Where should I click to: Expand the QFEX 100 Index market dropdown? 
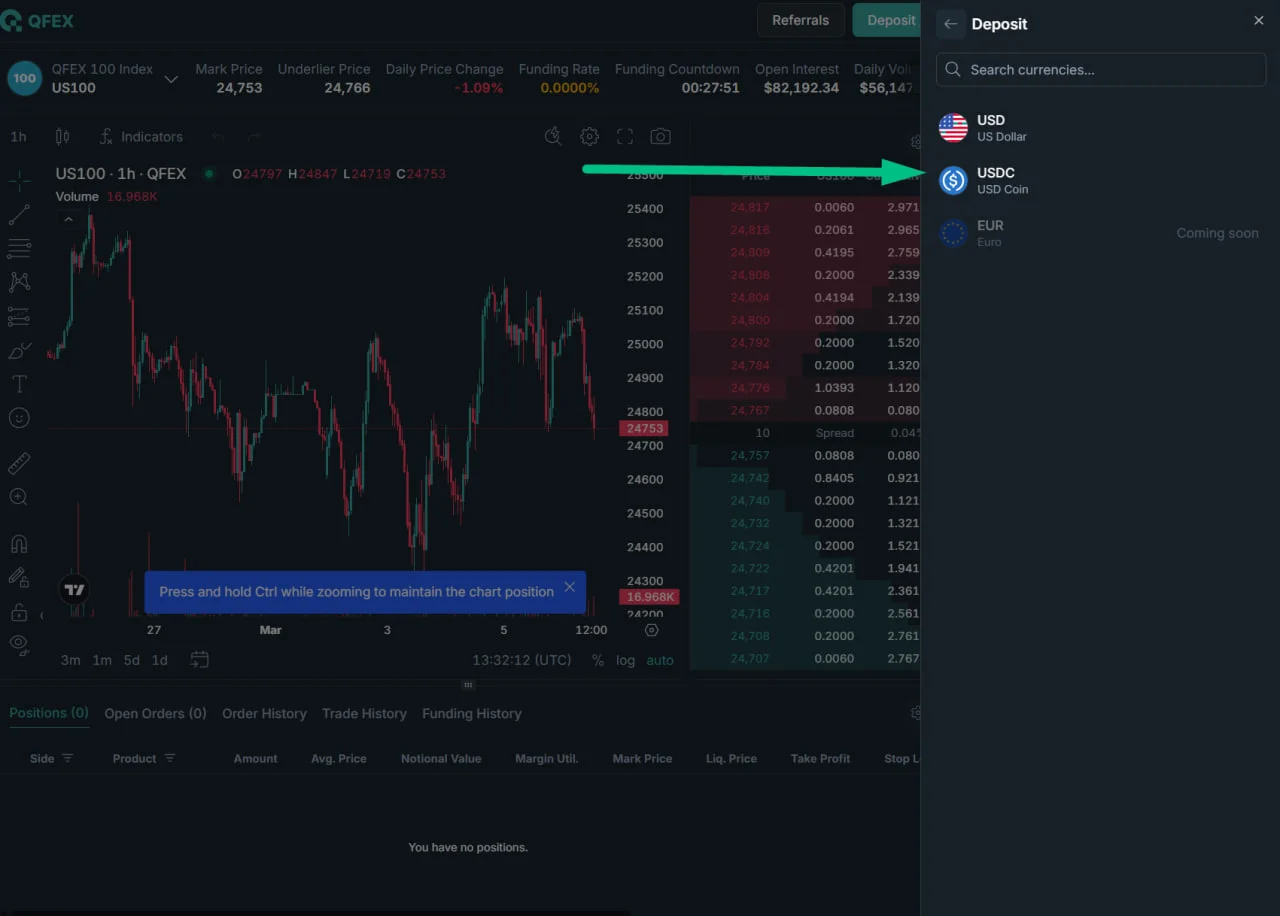click(x=171, y=79)
